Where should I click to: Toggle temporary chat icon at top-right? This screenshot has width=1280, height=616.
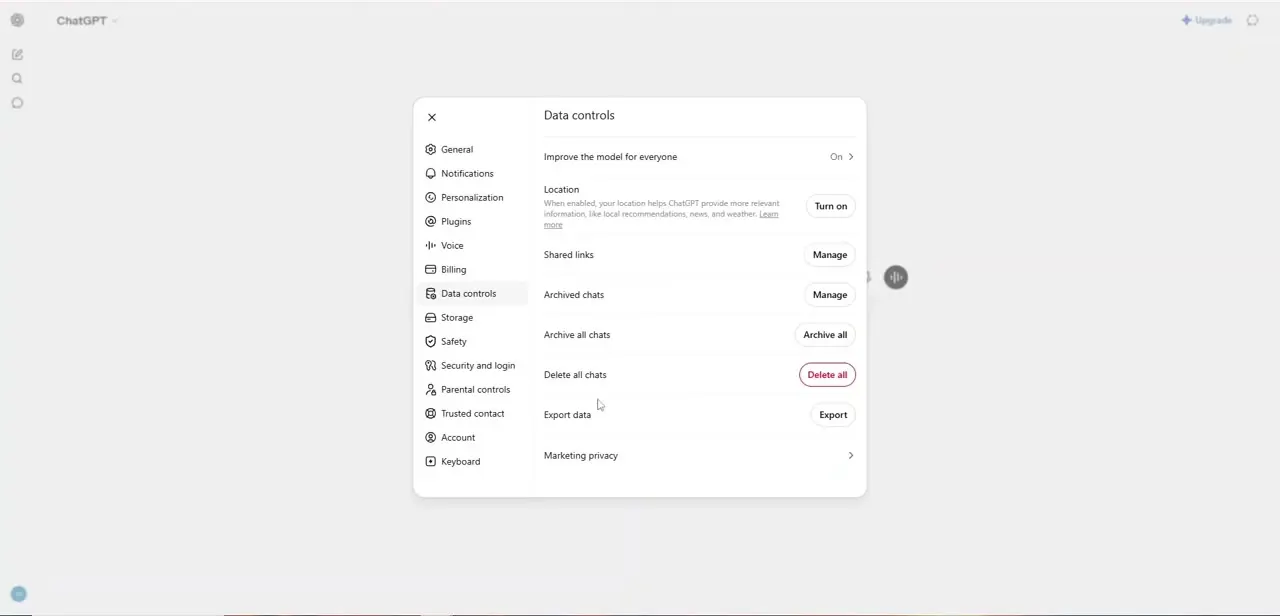(1253, 20)
